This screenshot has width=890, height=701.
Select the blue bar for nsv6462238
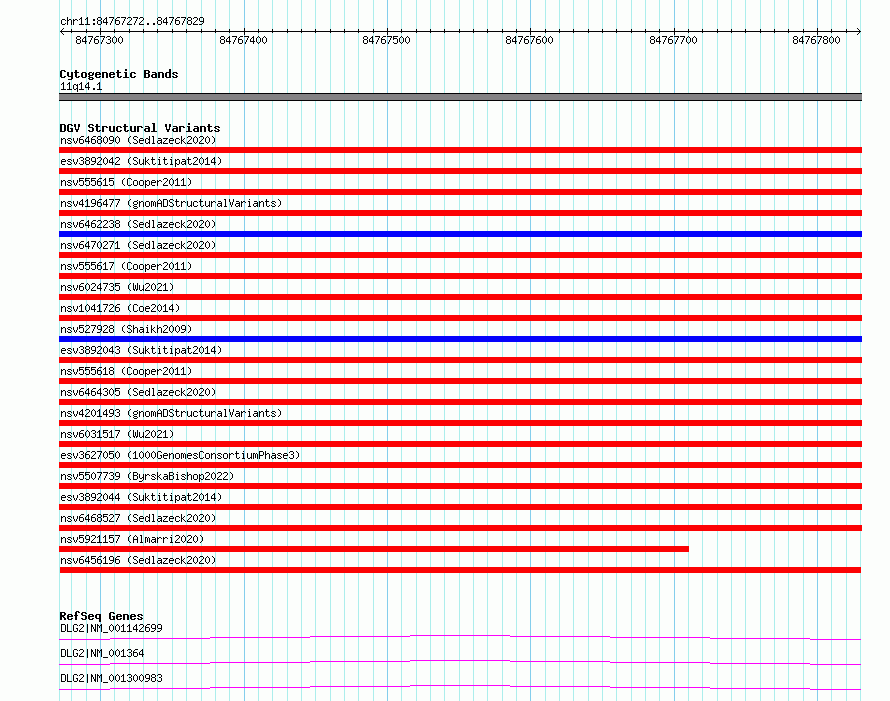pos(460,234)
